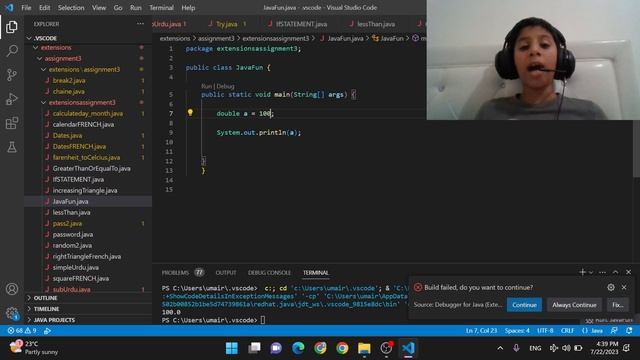Click the lightbulb quick fix on line 7
640x360 pixels.
pos(190,112)
